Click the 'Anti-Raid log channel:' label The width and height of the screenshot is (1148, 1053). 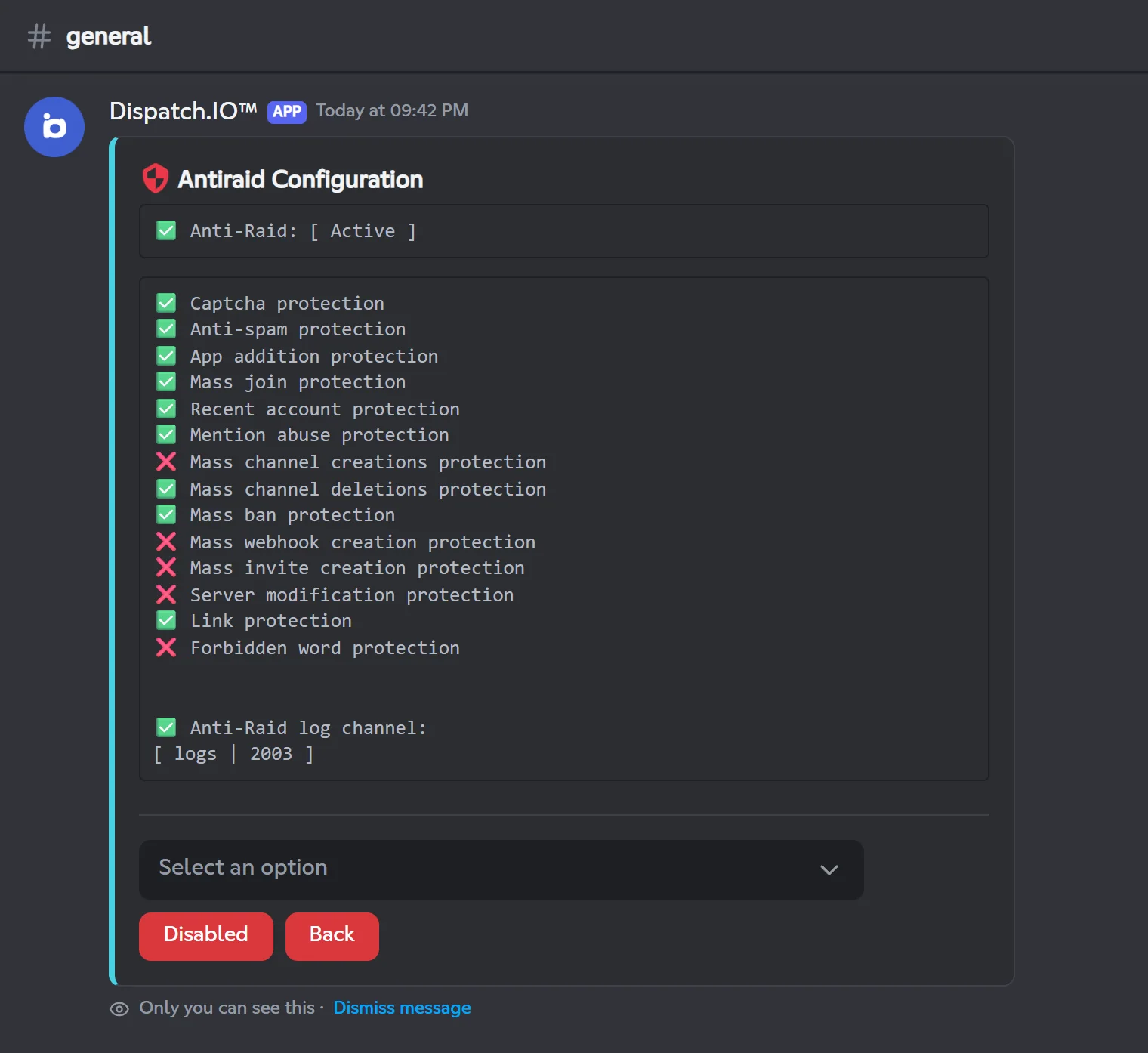click(x=308, y=728)
